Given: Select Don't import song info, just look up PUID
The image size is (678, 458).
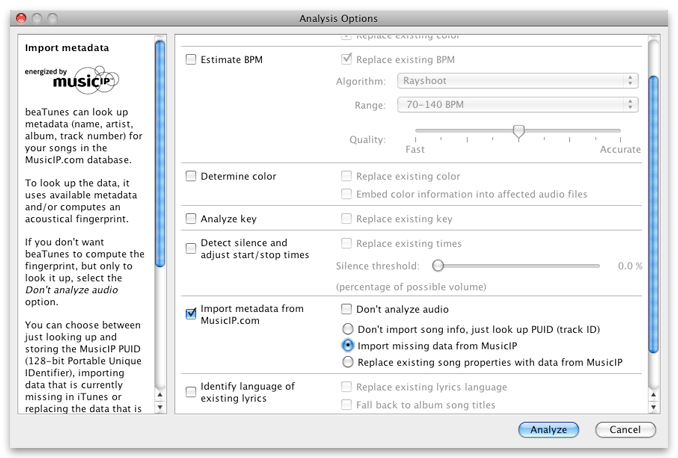Looking at the screenshot, I should pos(348,329).
